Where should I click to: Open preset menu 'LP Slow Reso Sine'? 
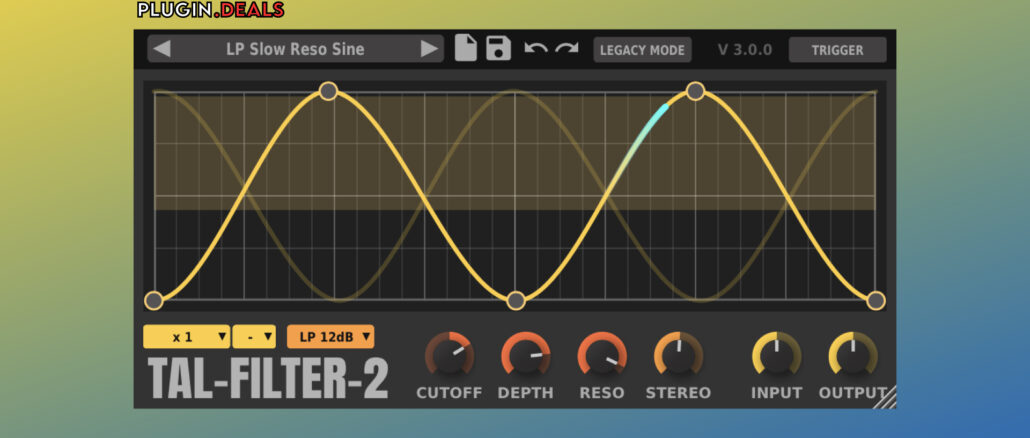point(295,49)
